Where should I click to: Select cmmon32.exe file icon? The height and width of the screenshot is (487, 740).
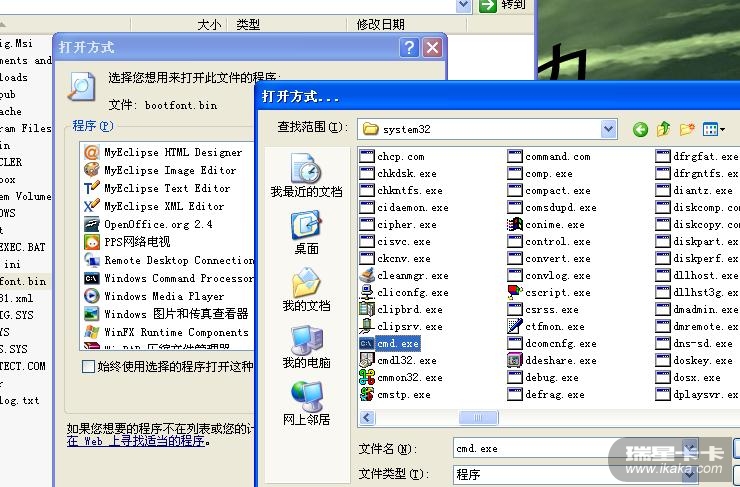click(x=367, y=377)
